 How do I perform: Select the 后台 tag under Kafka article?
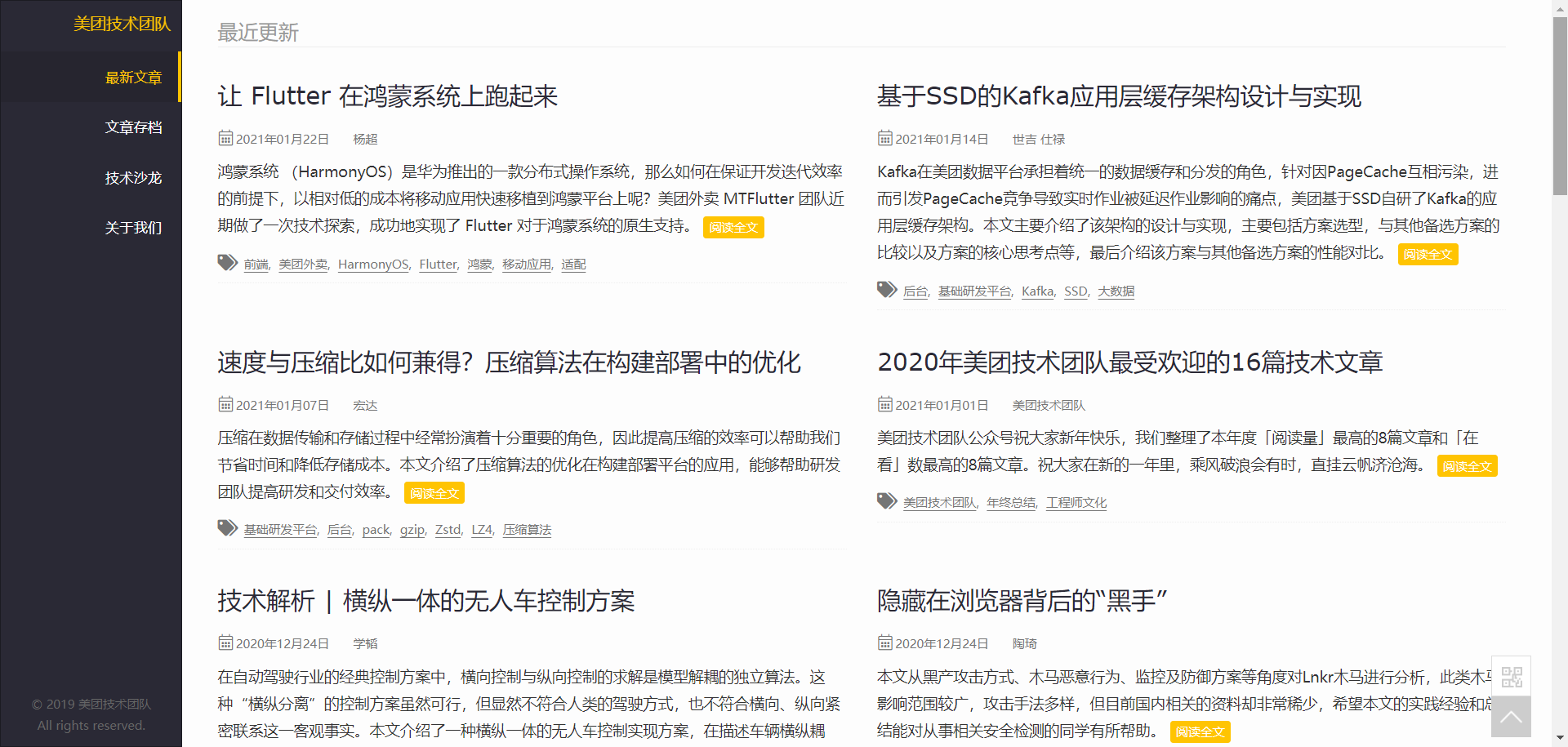(915, 291)
